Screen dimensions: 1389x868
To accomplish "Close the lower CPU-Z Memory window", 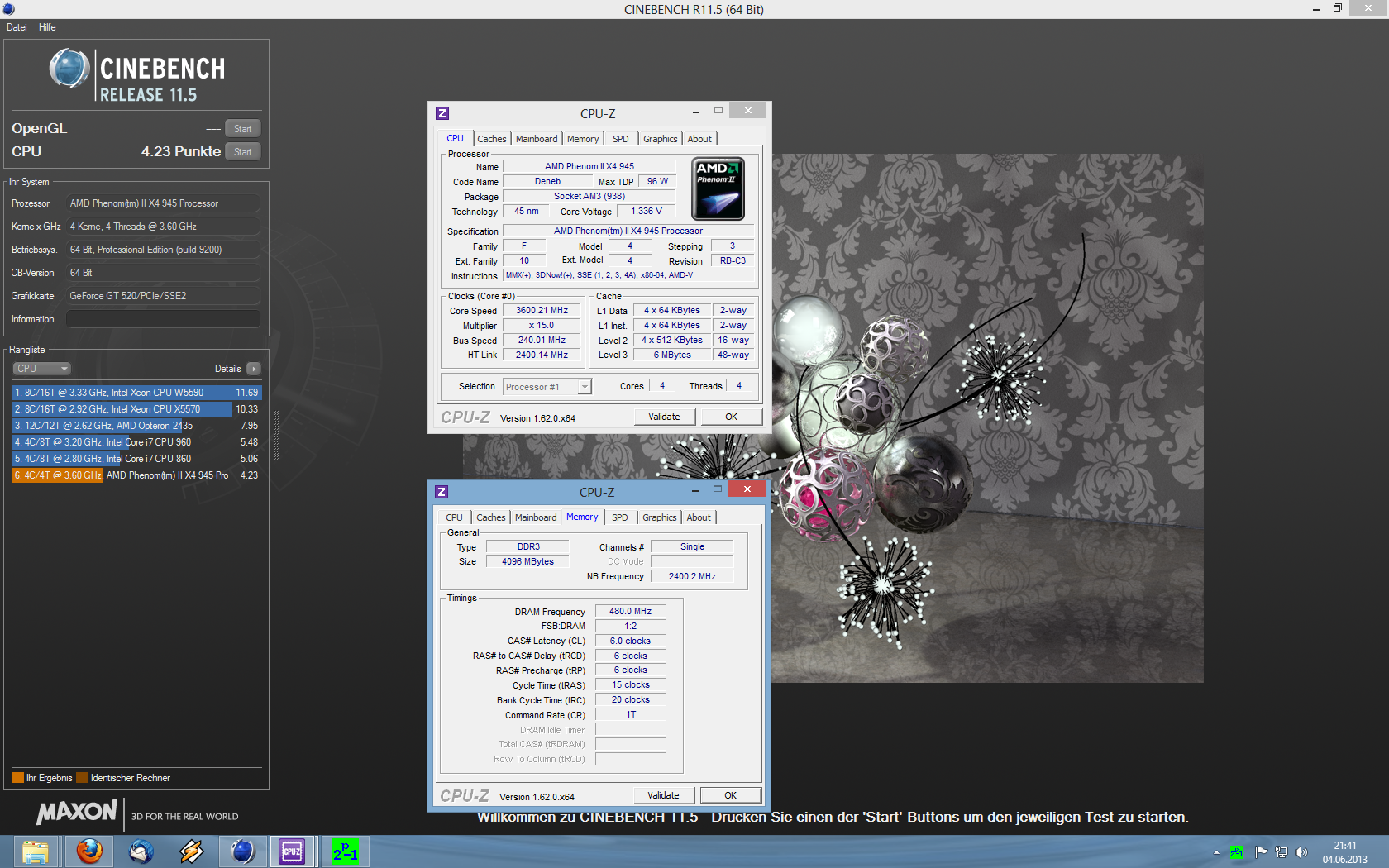I will tap(747, 489).
